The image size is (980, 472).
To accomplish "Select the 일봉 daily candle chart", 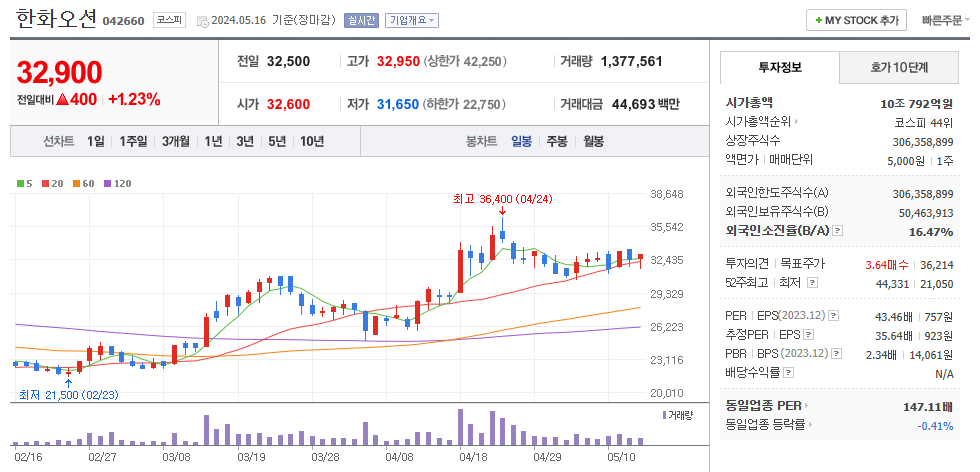I will pyautogui.click(x=521, y=141).
